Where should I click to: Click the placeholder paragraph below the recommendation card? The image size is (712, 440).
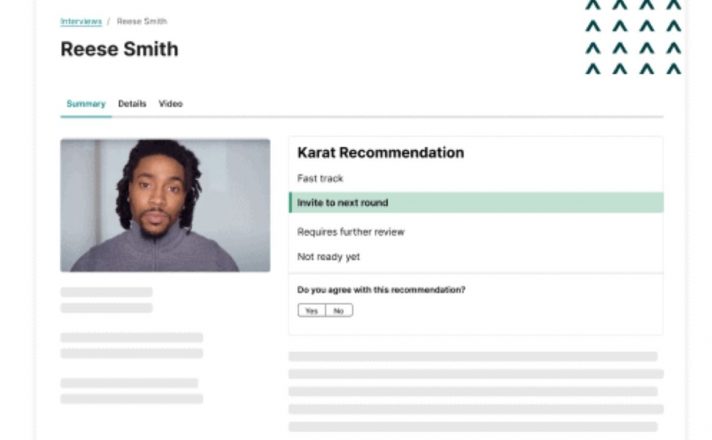[476, 391]
